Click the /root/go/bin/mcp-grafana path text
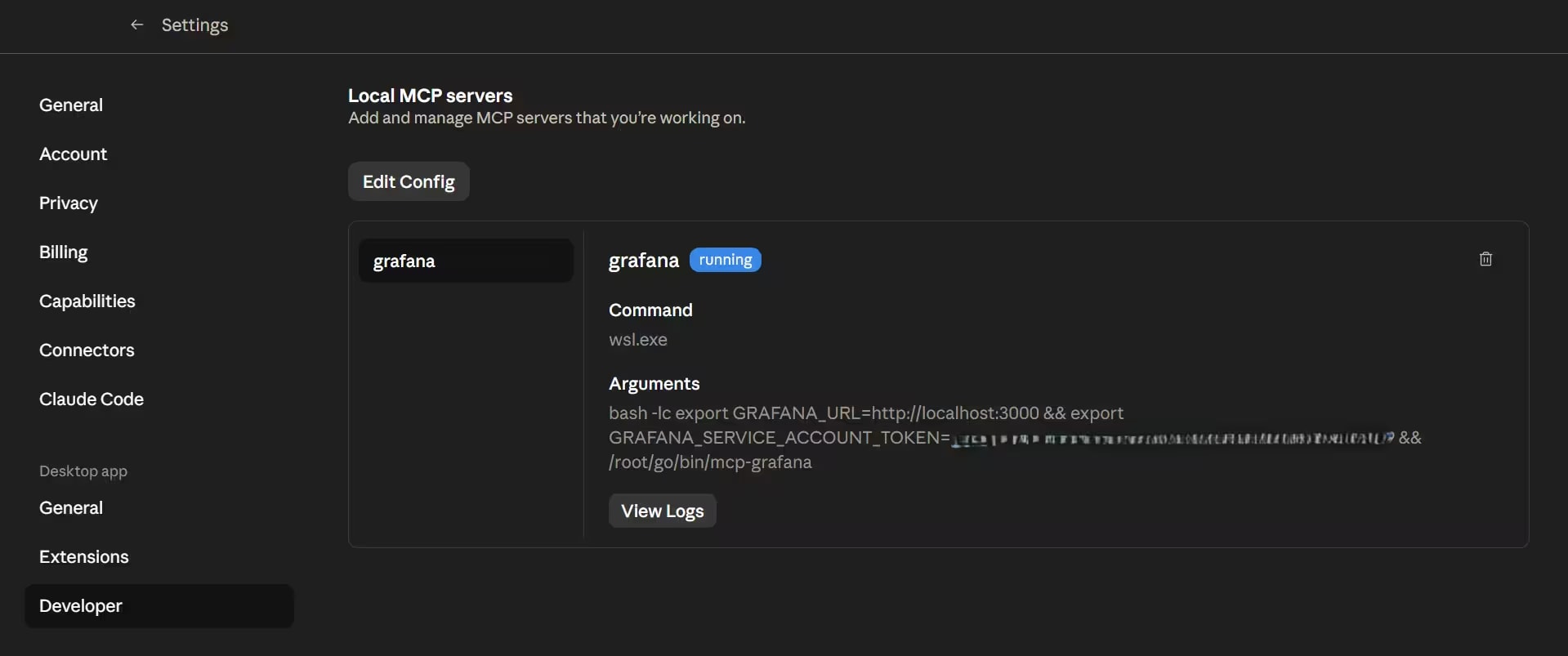Viewport: 1568px width, 656px height. pyautogui.click(x=710, y=462)
